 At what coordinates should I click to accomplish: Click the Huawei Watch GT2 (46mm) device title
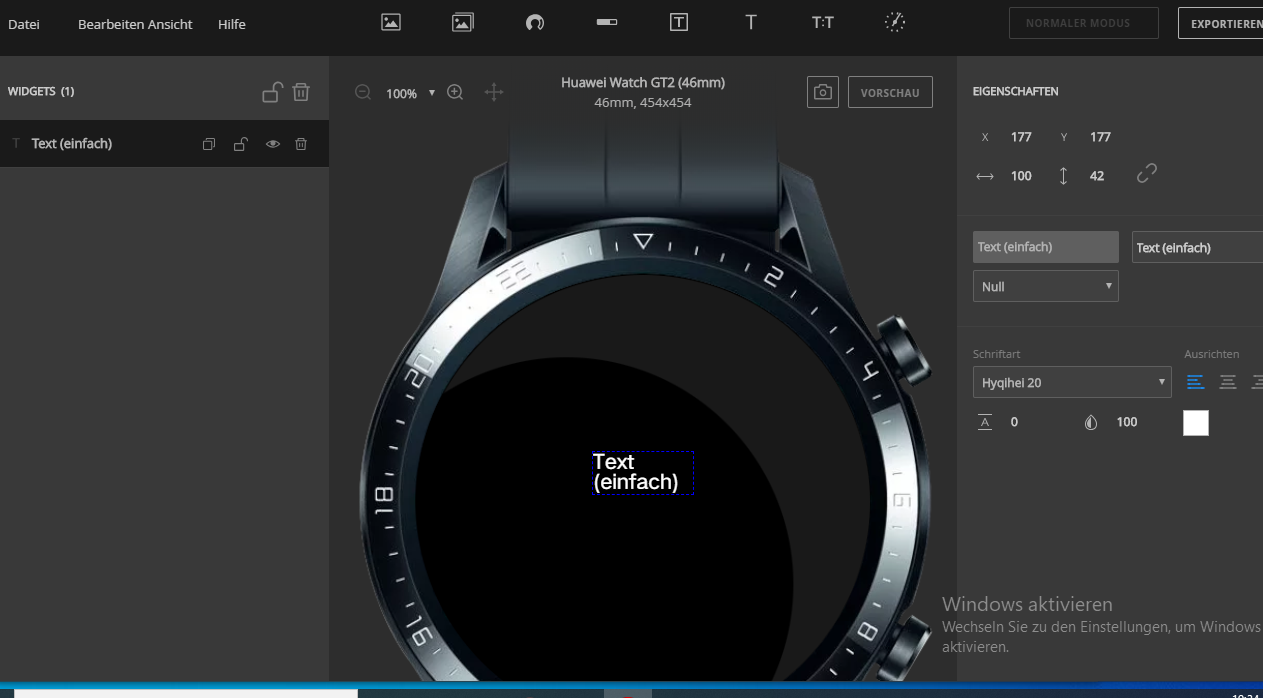pos(643,82)
